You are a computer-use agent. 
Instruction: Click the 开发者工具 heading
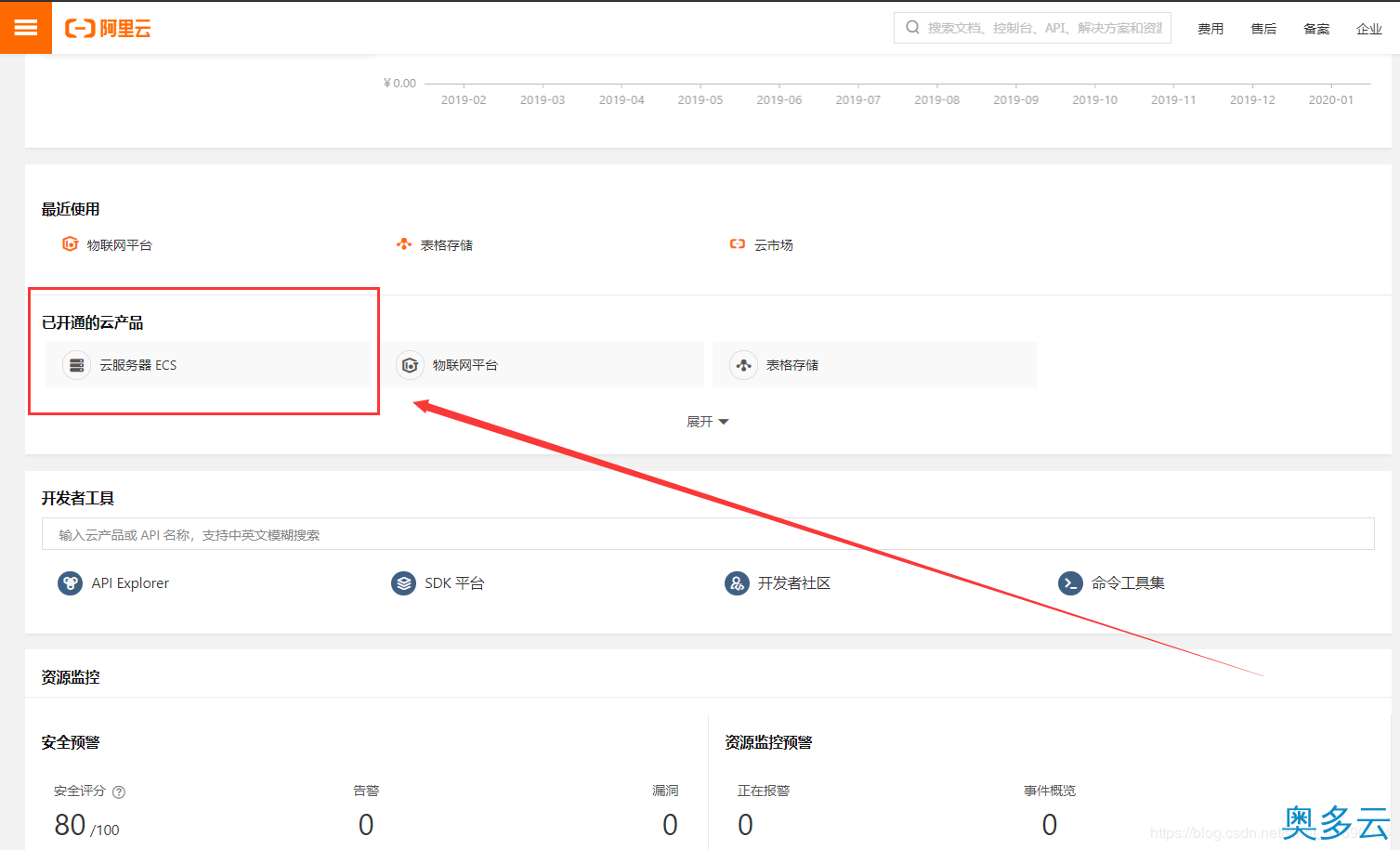[78, 498]
